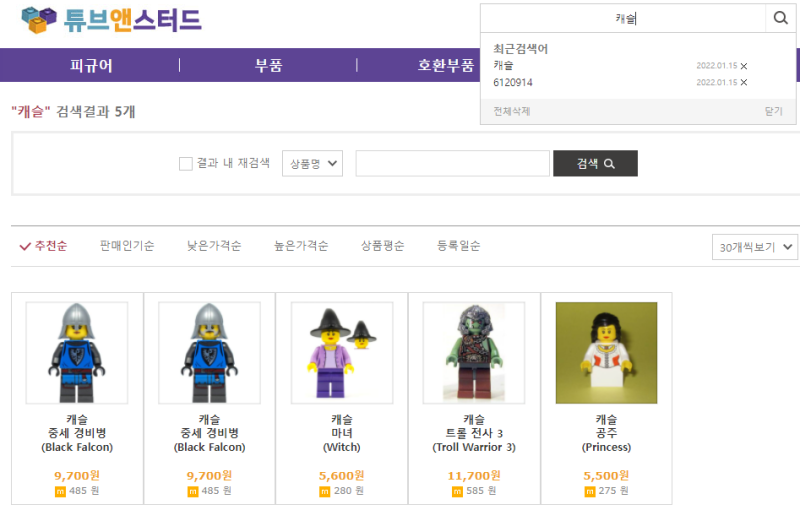The height and width of the screenshot is (510, 800).
Task: Click mileage icon beside 280 원
Action: (324, 492)
